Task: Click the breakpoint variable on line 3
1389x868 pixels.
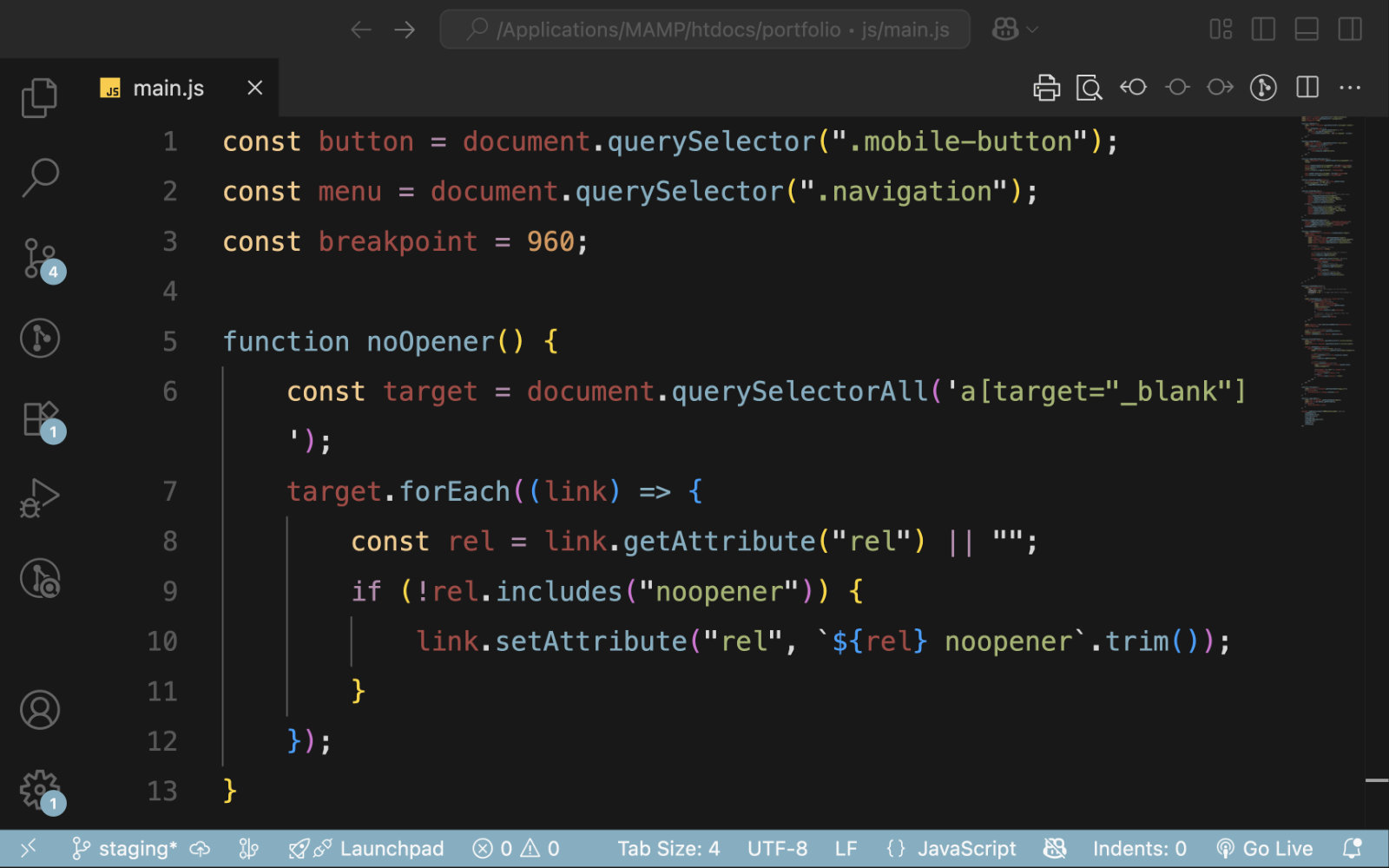Action: [398, 241]
